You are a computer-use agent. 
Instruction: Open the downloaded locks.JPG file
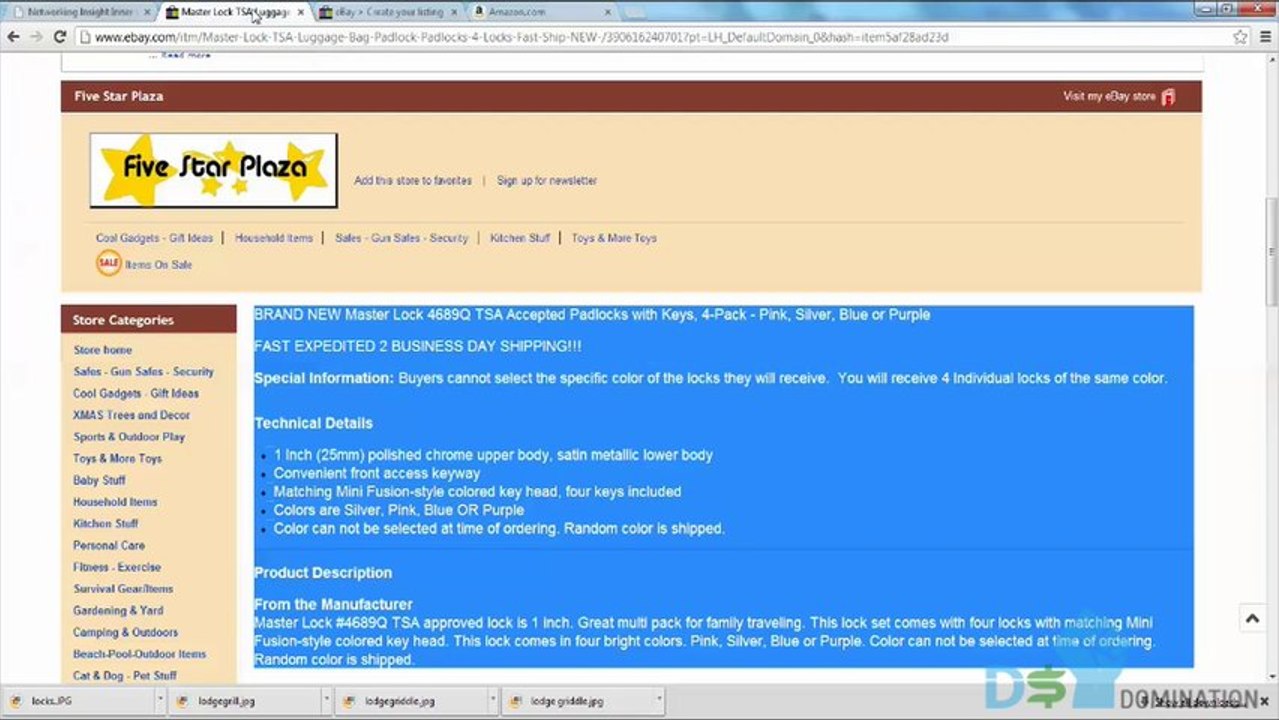[78, 701]
